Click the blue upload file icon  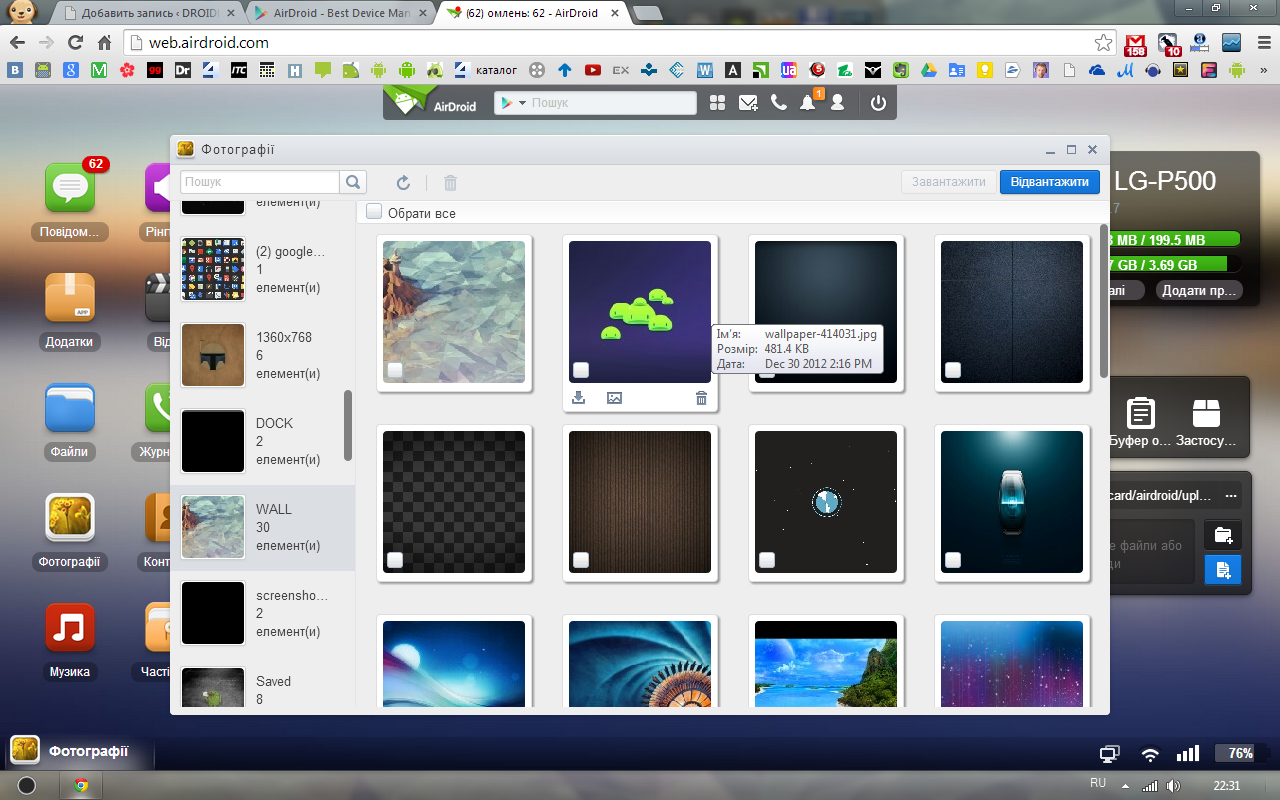pyautogui.click(x=1223, y=570)
